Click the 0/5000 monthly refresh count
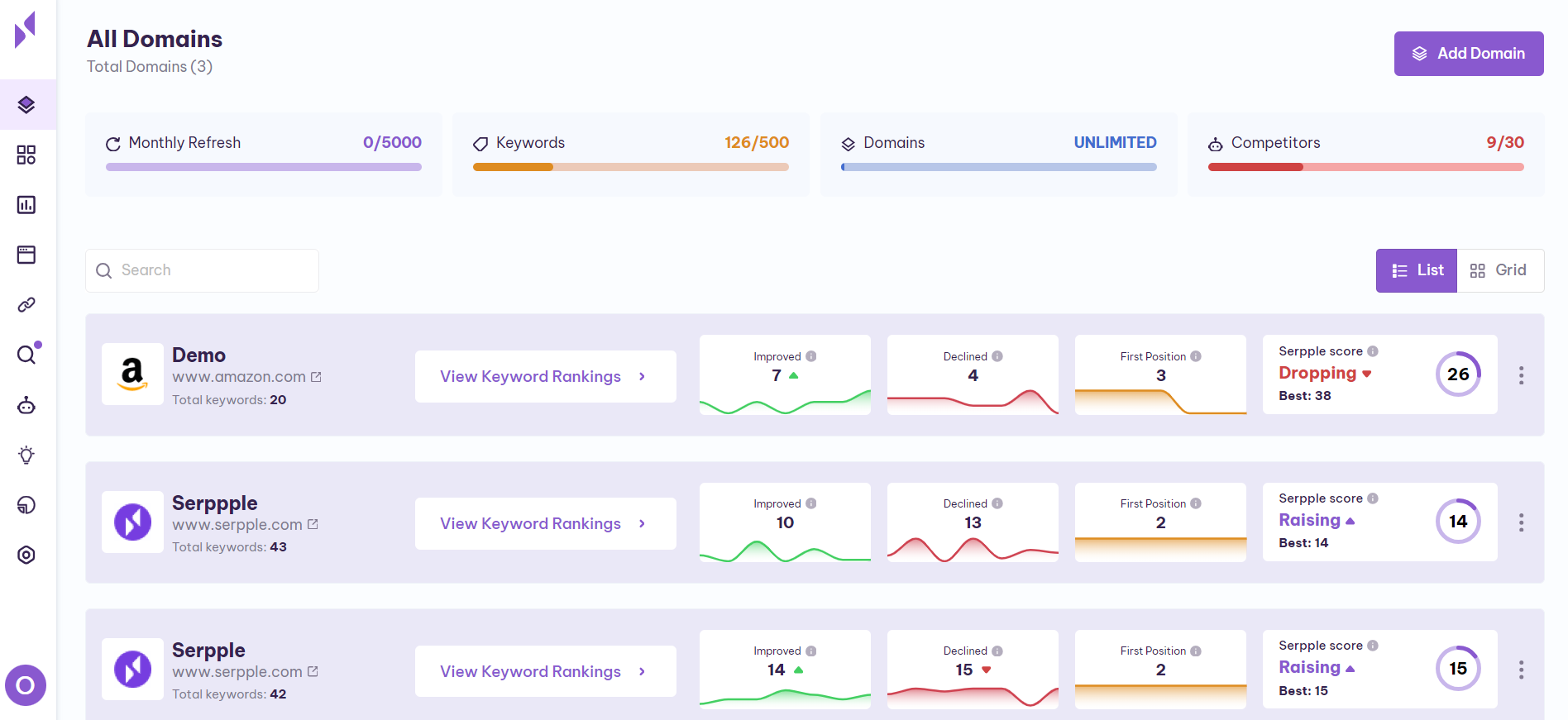The width and height of the screenshot is (1568, 720). (392, 142)
